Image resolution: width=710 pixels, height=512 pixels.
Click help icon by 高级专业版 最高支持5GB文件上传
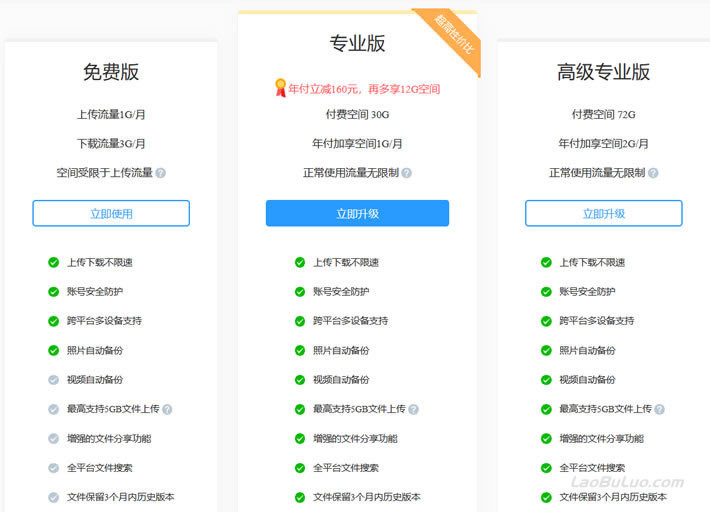(x=660, y=409)
